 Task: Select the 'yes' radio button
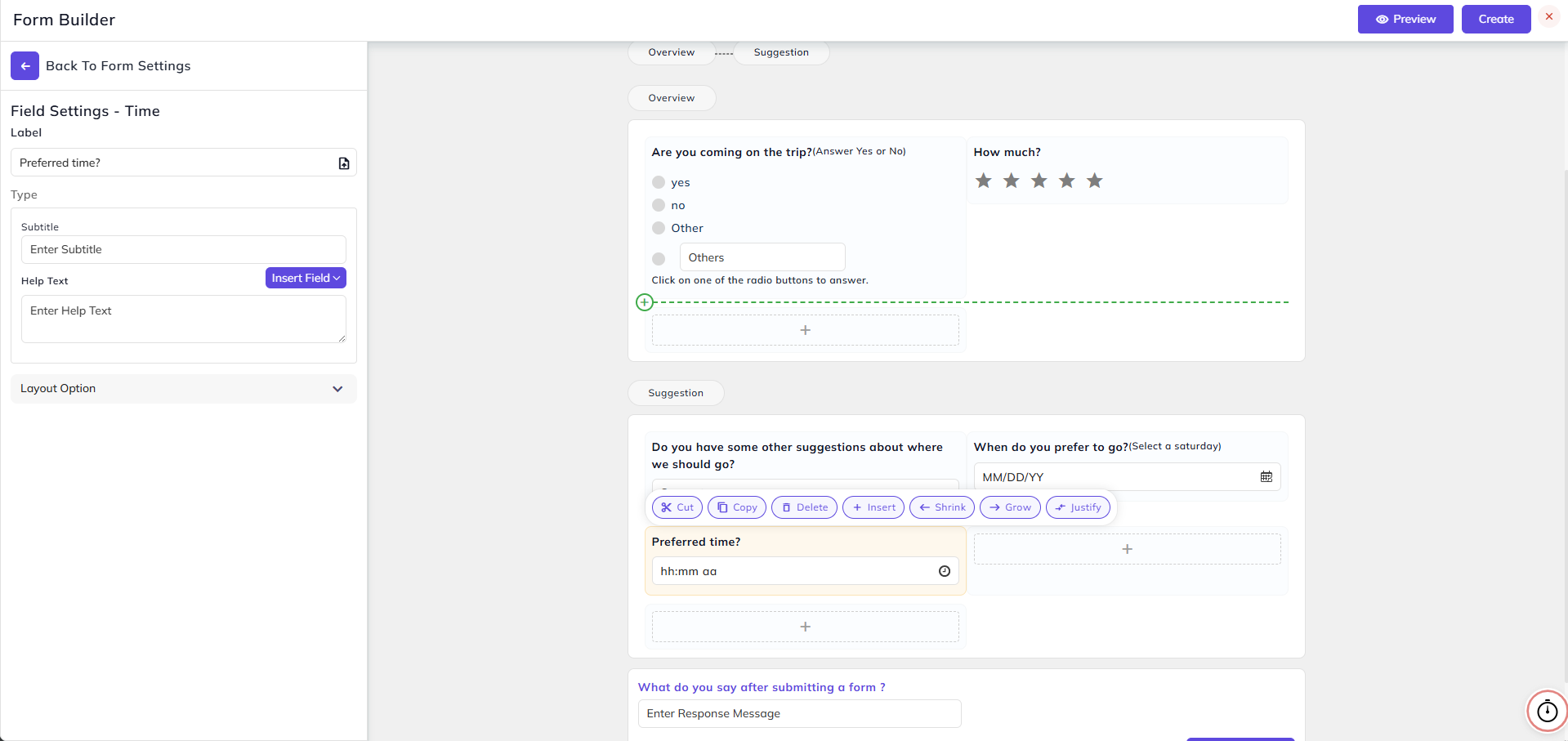(x=659, y=182)
